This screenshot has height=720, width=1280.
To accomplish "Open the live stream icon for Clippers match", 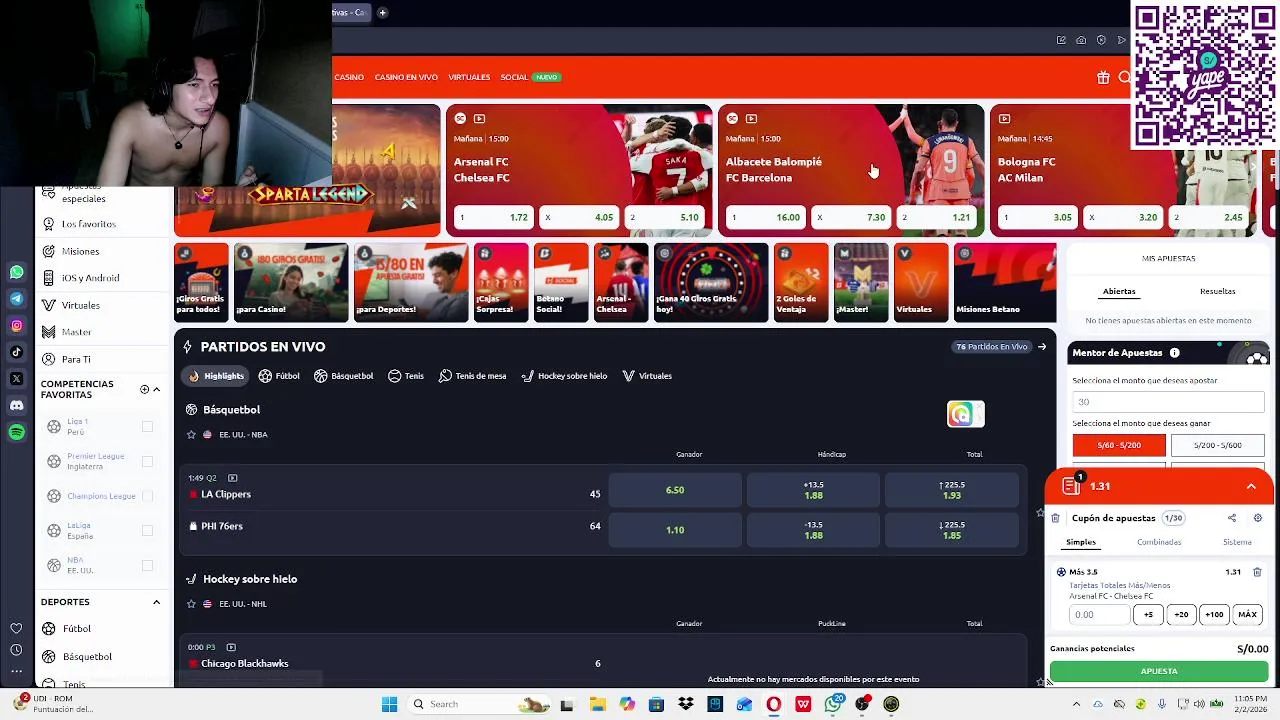I will [233, 478].
